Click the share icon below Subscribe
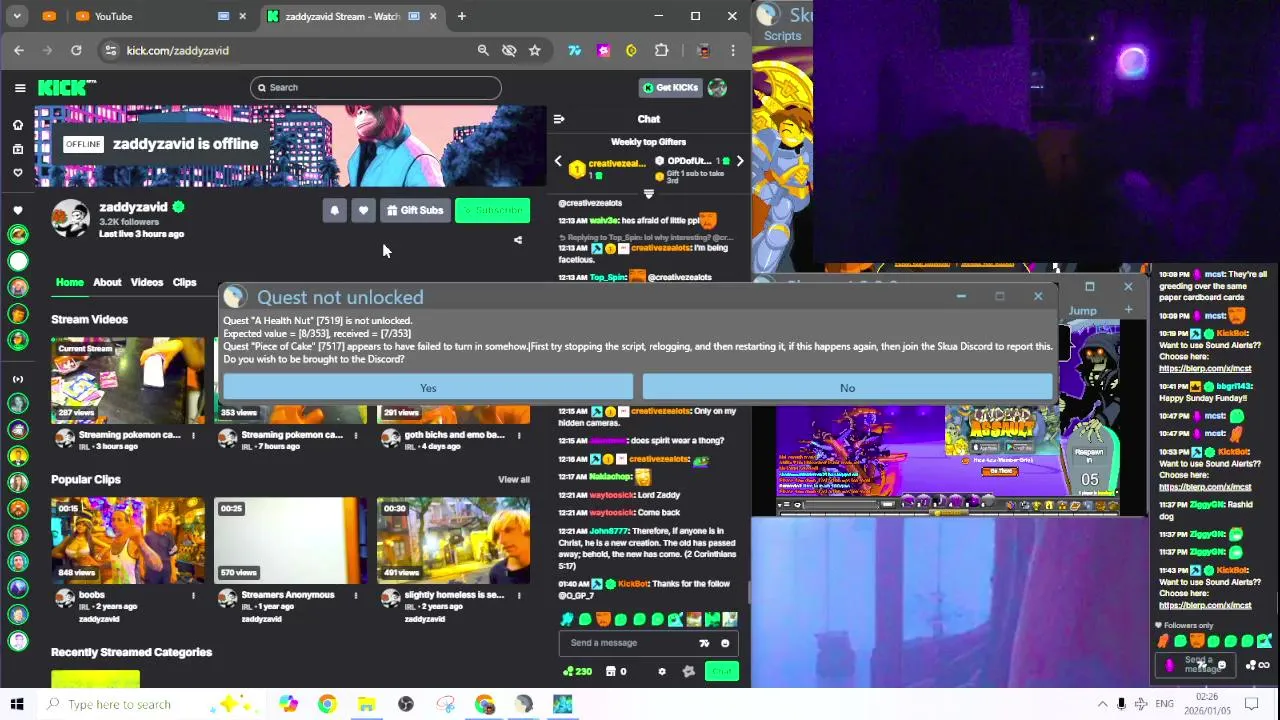Viewport: 1280px width, 720px height. pyautogui.click(x=517, y=240)
